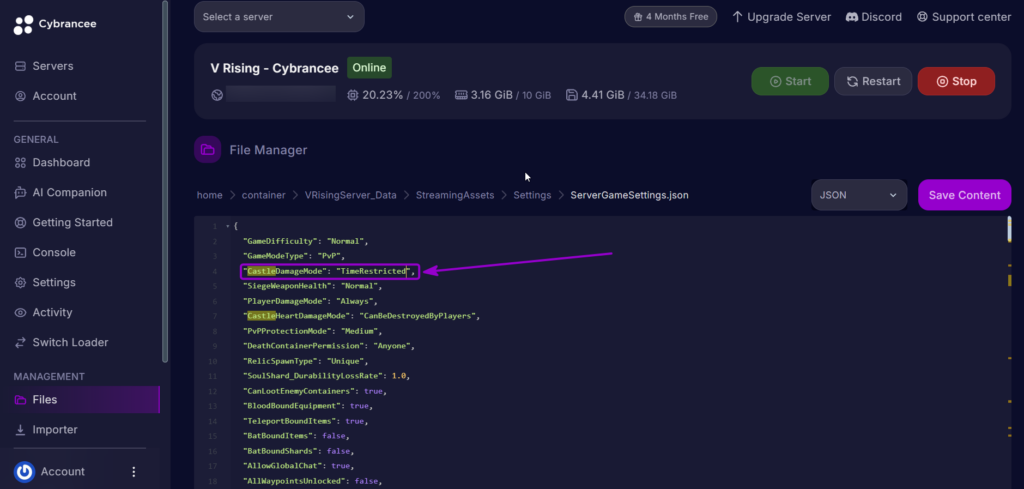The height and width of the screenshot is (489, 1024).
Task: Open the Discord link
Action: (x=874, y=17)
